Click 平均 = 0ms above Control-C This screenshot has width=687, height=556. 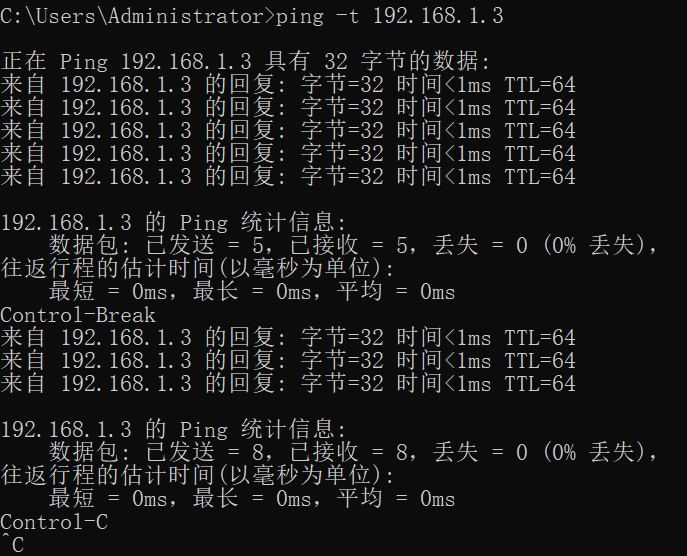(395, 499)
